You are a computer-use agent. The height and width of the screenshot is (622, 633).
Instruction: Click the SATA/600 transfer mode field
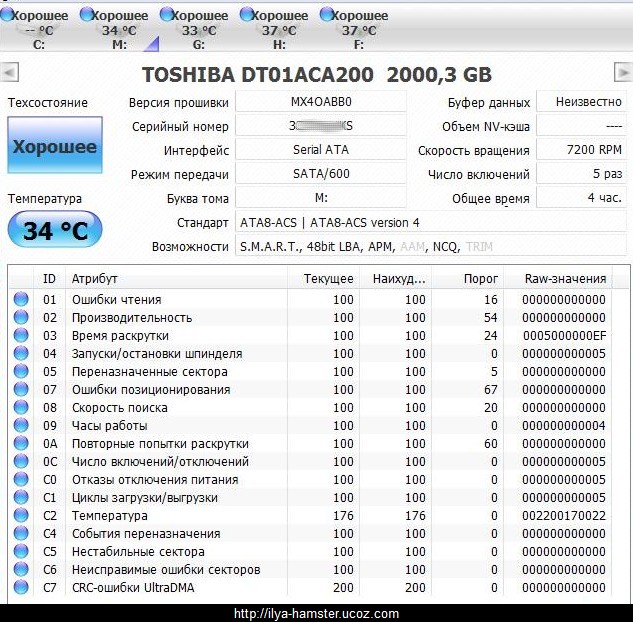321,174
